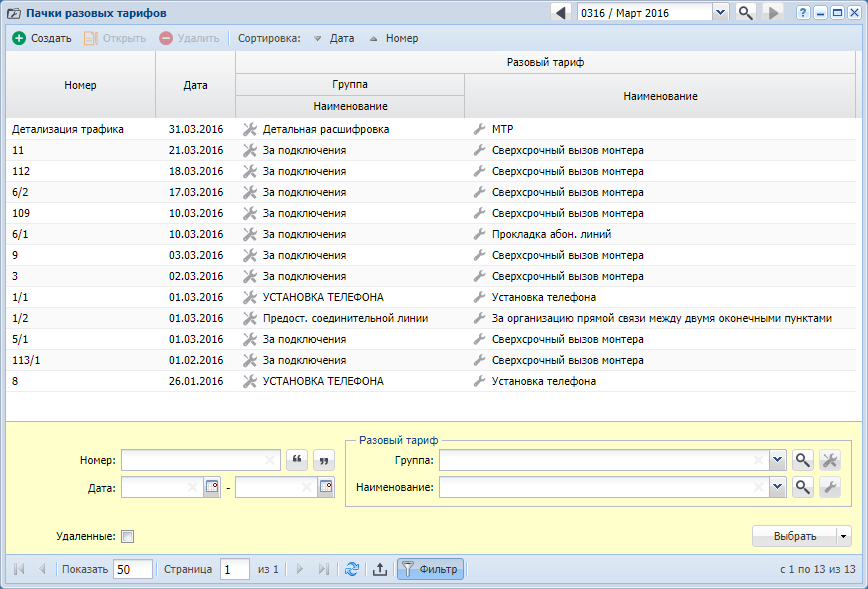Viewport: 868px width, 589px height.
Task: Open calendar for the end Дата field
Action: point(326,487)
